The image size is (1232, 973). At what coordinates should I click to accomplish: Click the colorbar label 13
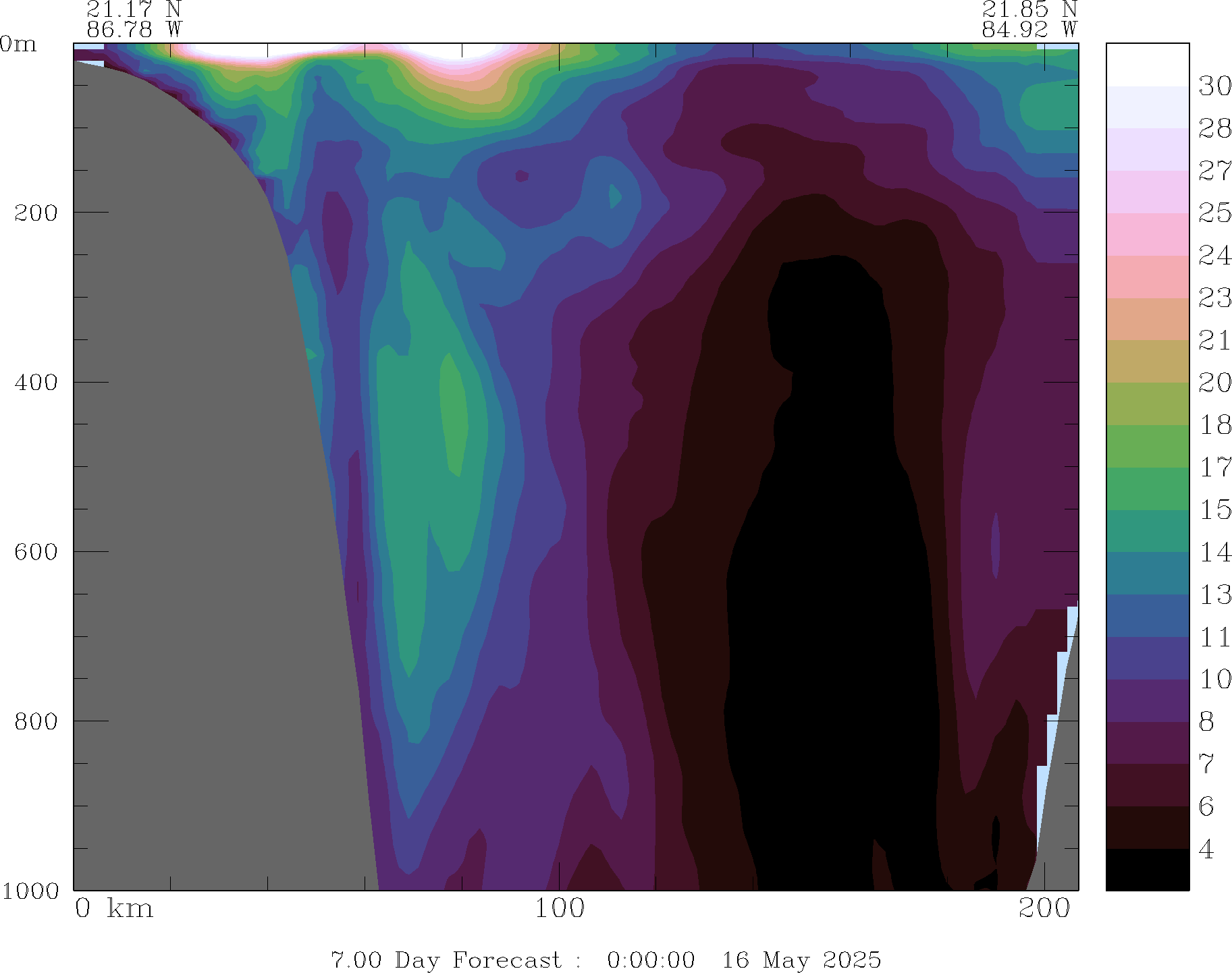coord(1214,594)
